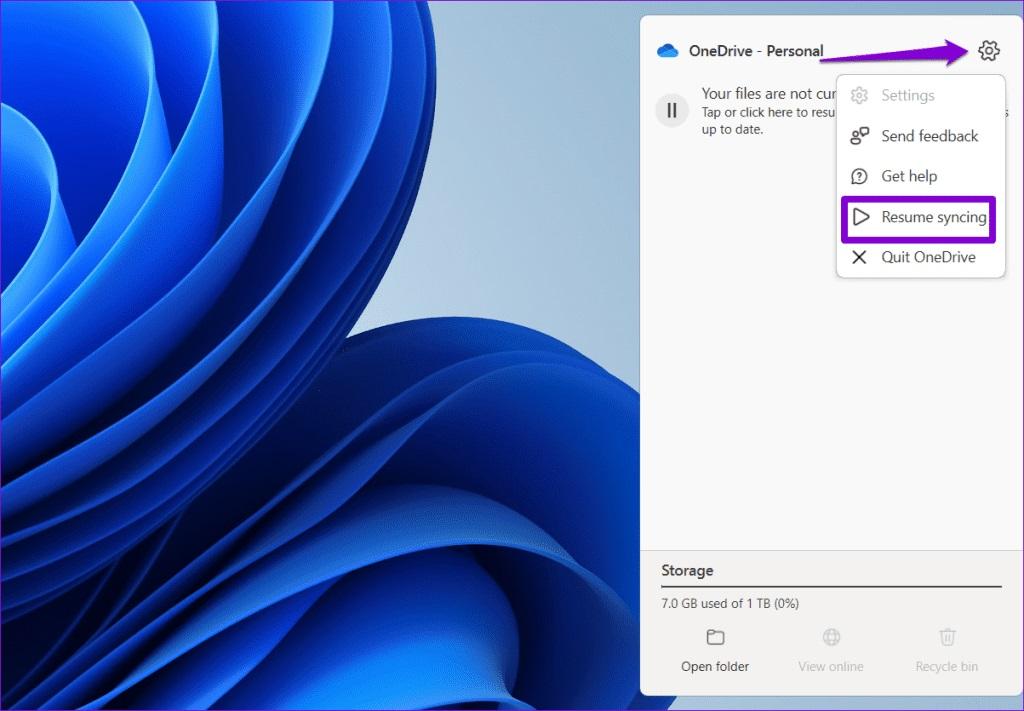The width and height of the screenshot is (1024, 711).
Task: Choose Send feedback from the menu
Action: click(x=921, y=136)
